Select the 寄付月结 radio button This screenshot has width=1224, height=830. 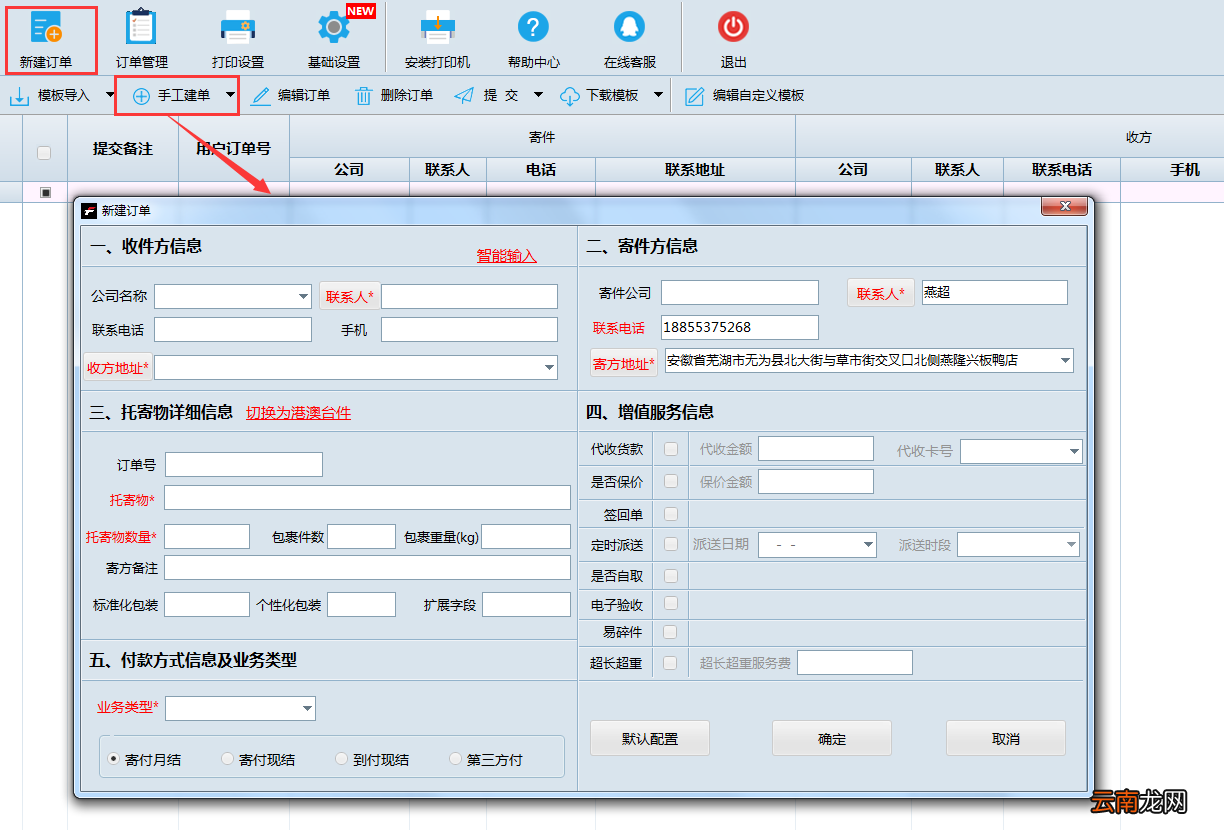114,759
